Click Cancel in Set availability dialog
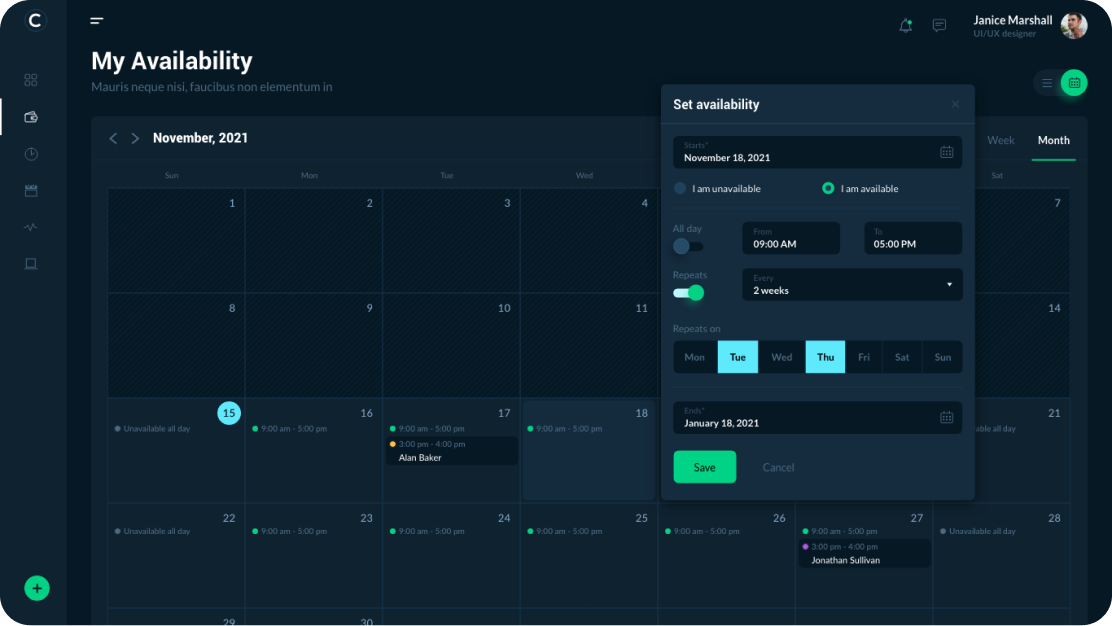This screenshot has height=626, width=1112. click(x=778, y=468)
